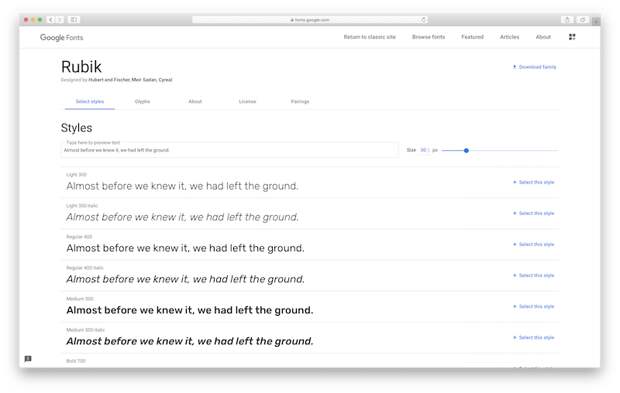This screenshot has width=620, height=393.
Task: Download the Rubik font family
Action: coord(534,67)
